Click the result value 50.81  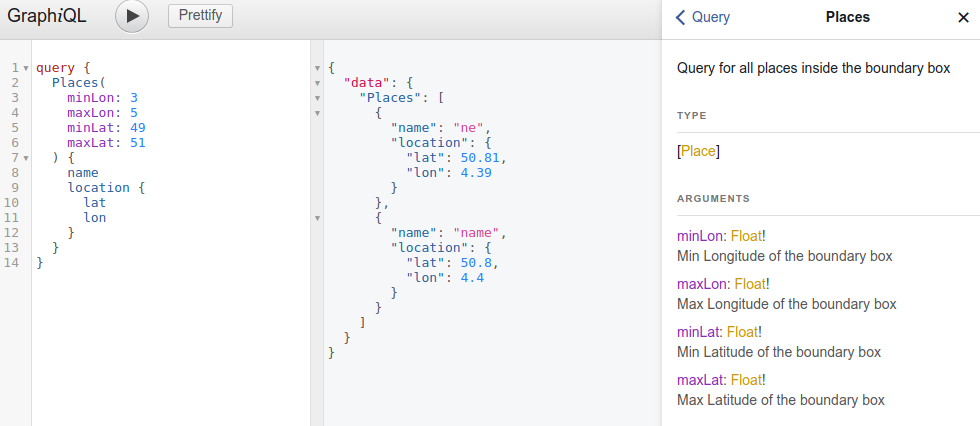[x=480, y=157]
